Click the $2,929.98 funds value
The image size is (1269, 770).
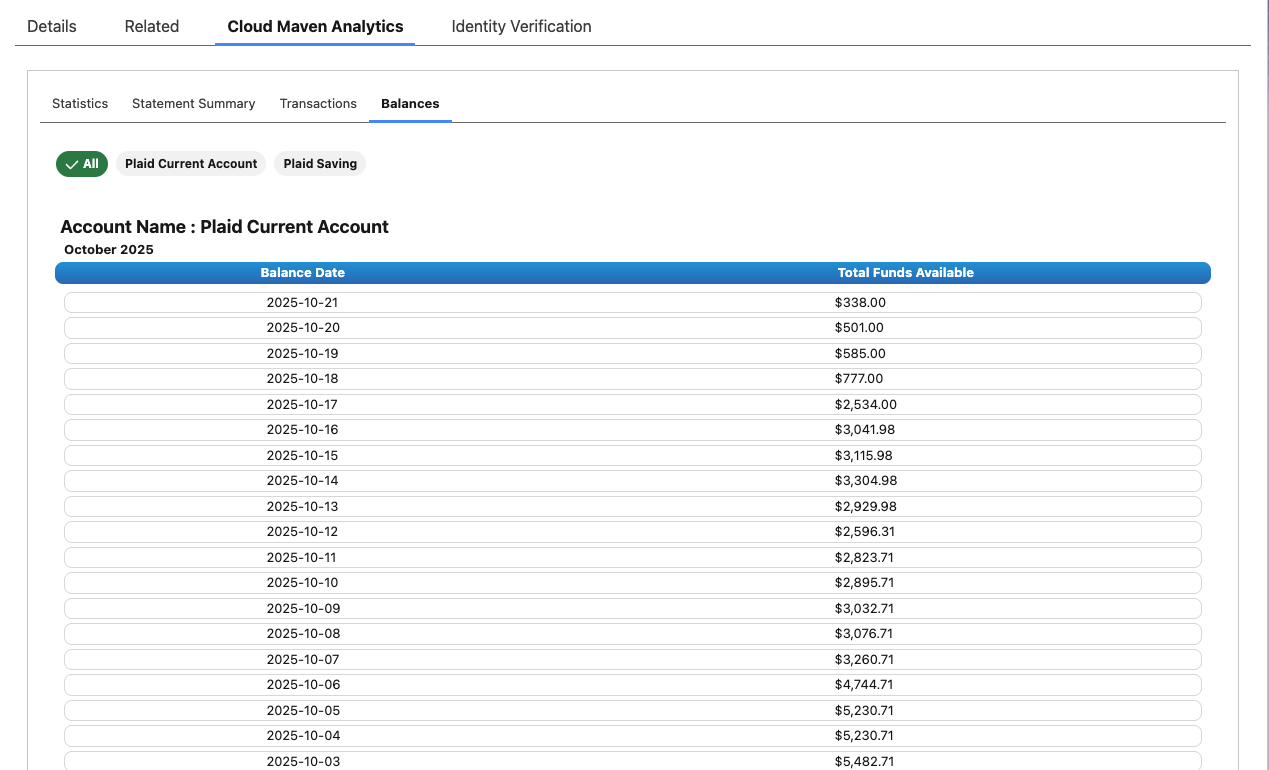point(866,507)
